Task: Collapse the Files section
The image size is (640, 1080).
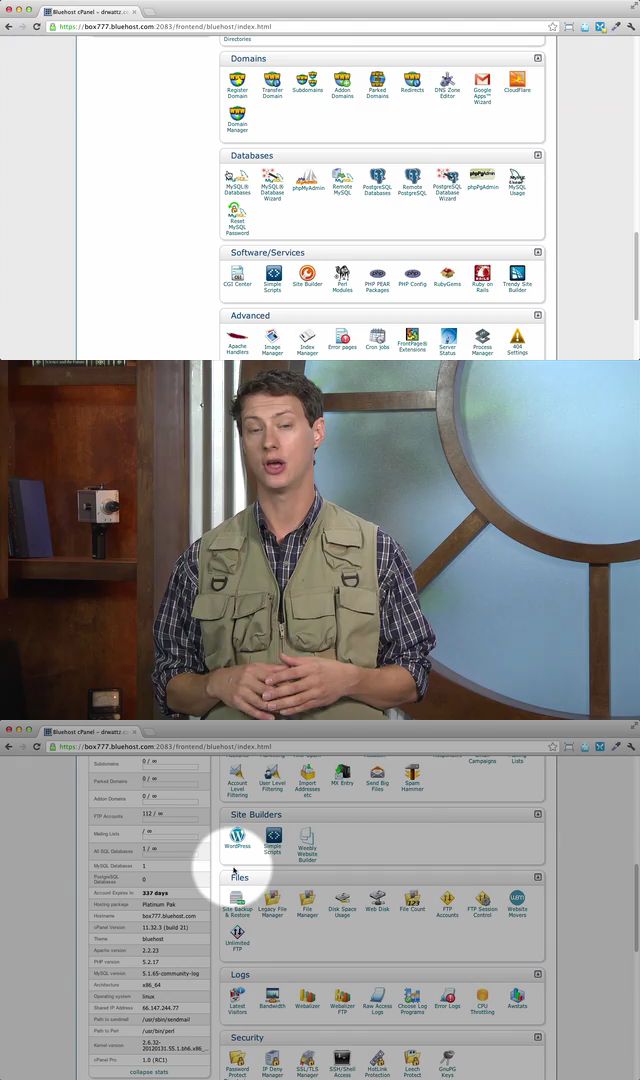Action: coord(538,877)
